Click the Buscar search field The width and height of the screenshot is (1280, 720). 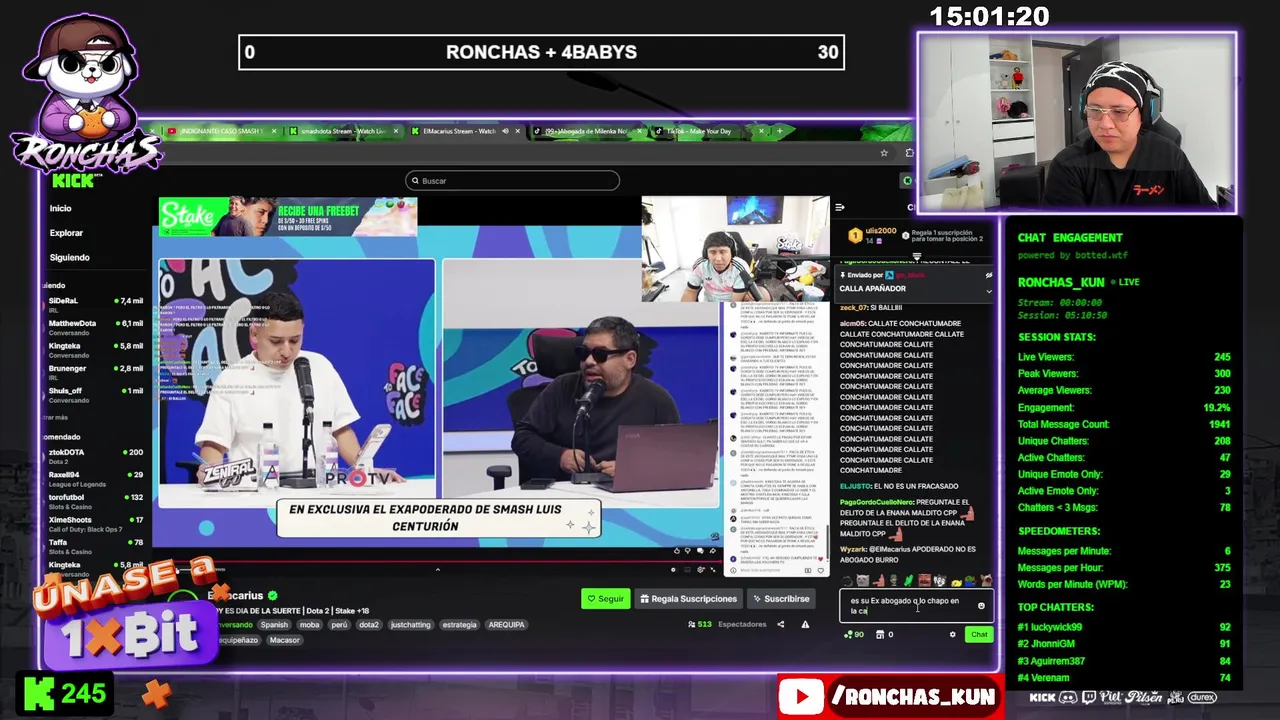(512, 181)
